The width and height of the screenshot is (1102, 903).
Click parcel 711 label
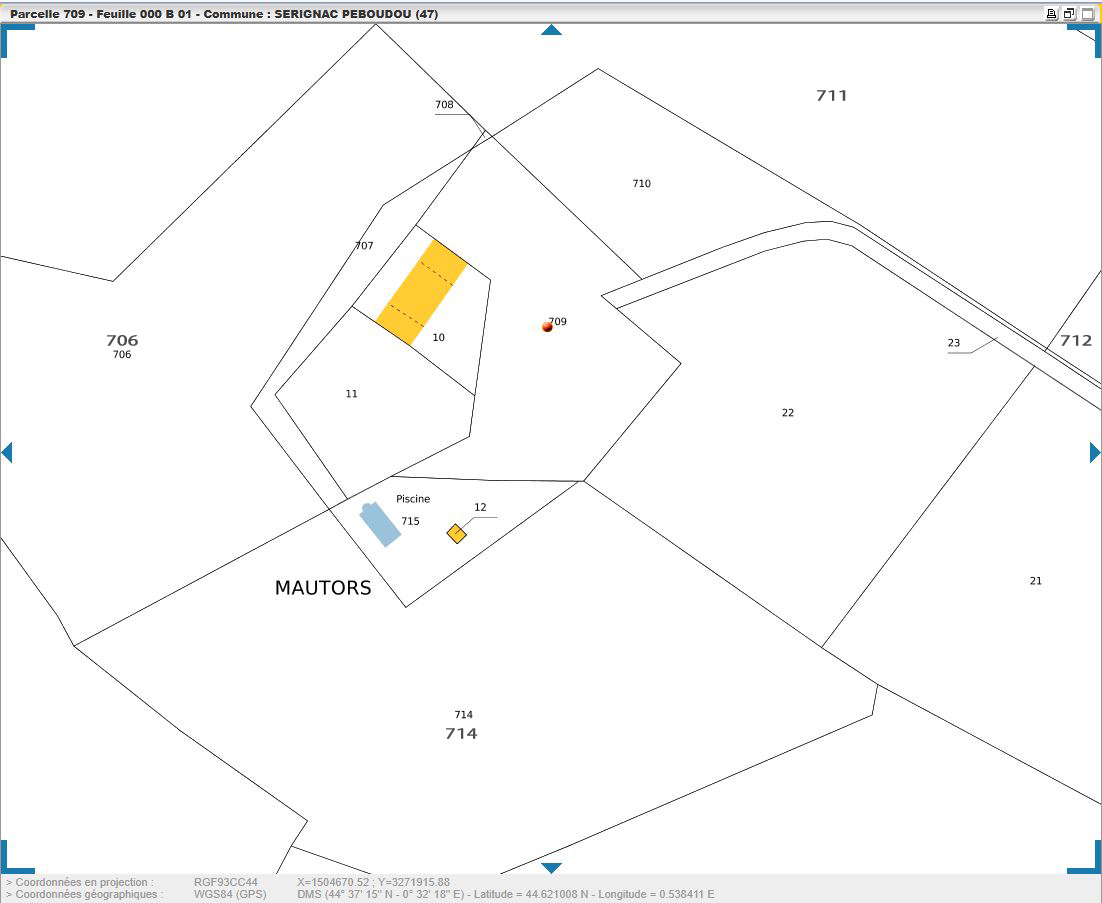pos(831,96)
